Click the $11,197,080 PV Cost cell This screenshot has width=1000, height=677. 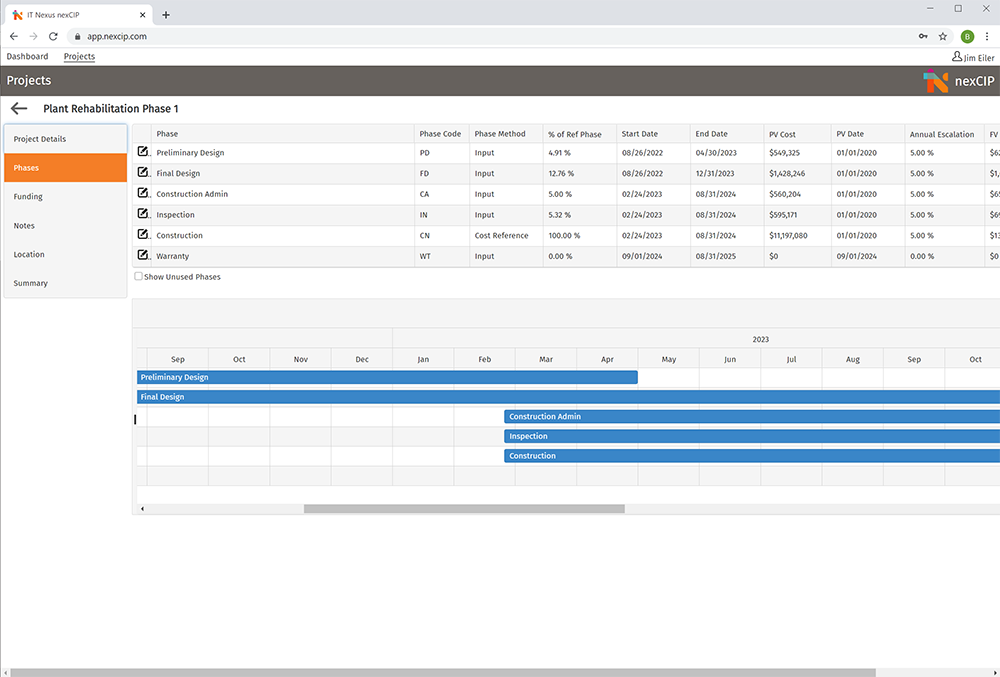pos(797,235)
